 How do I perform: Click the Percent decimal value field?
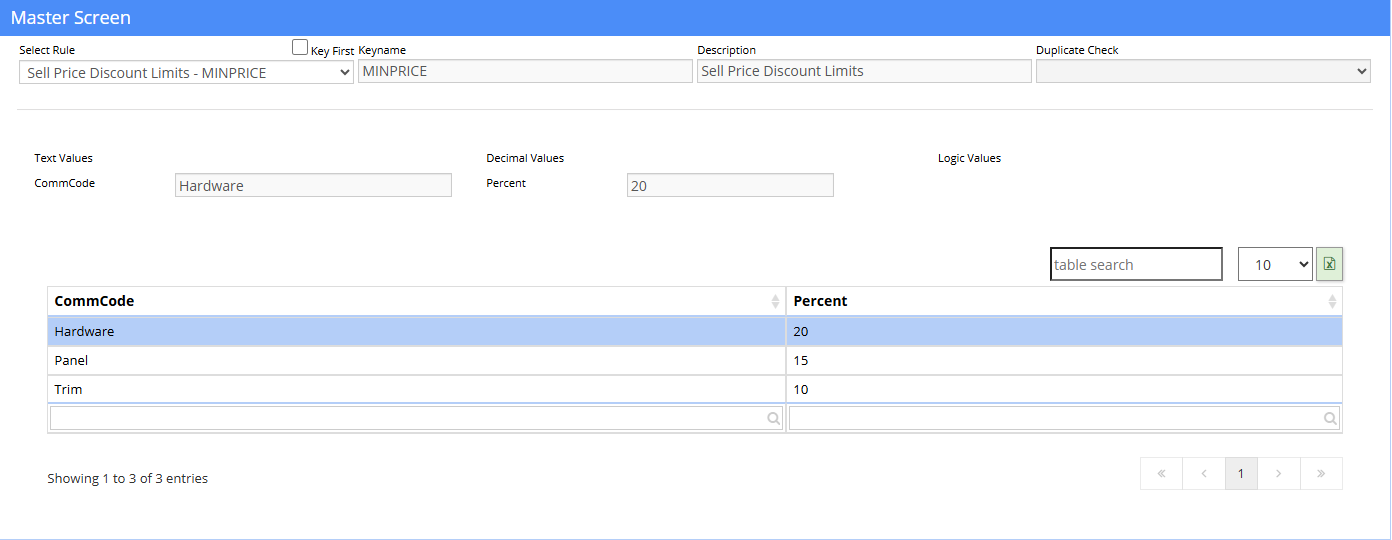coord(730,185)
